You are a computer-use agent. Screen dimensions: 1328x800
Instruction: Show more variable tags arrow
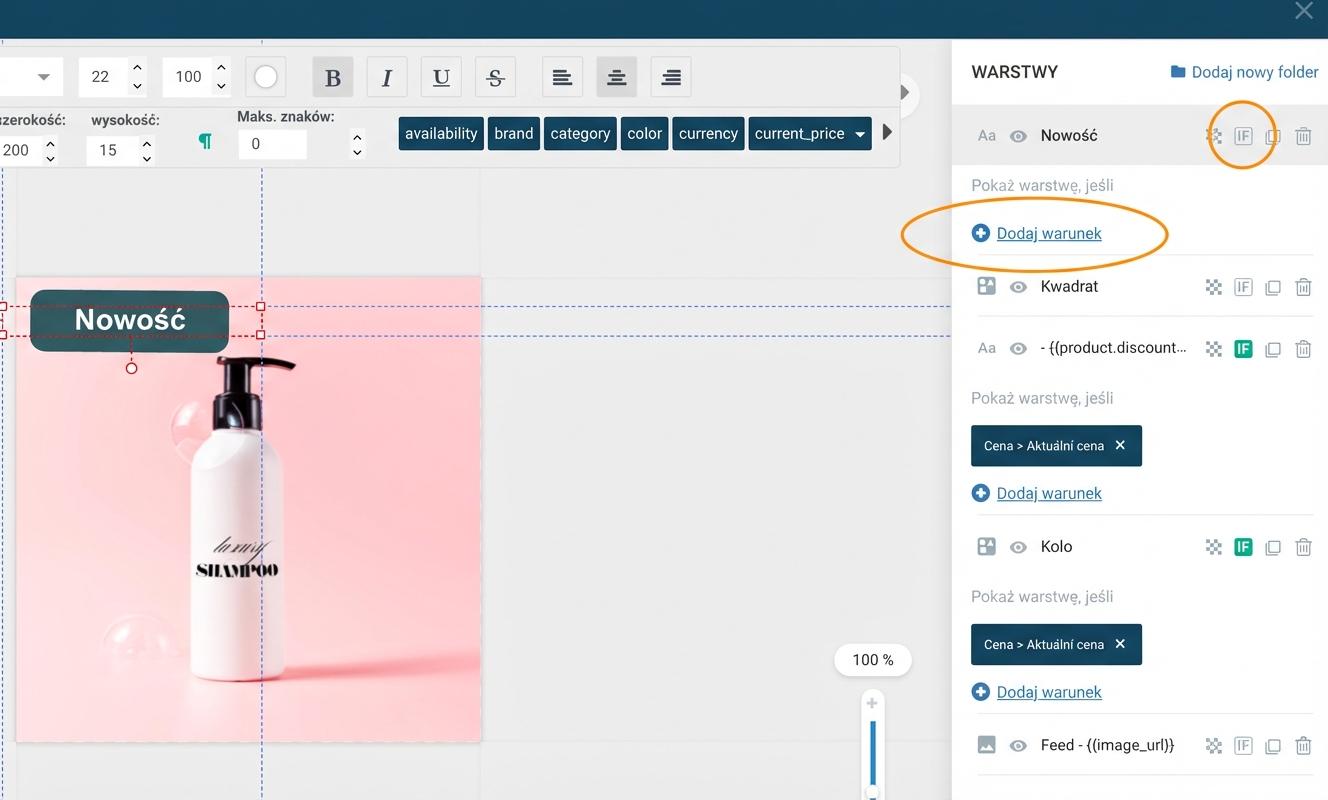[887, 132]
